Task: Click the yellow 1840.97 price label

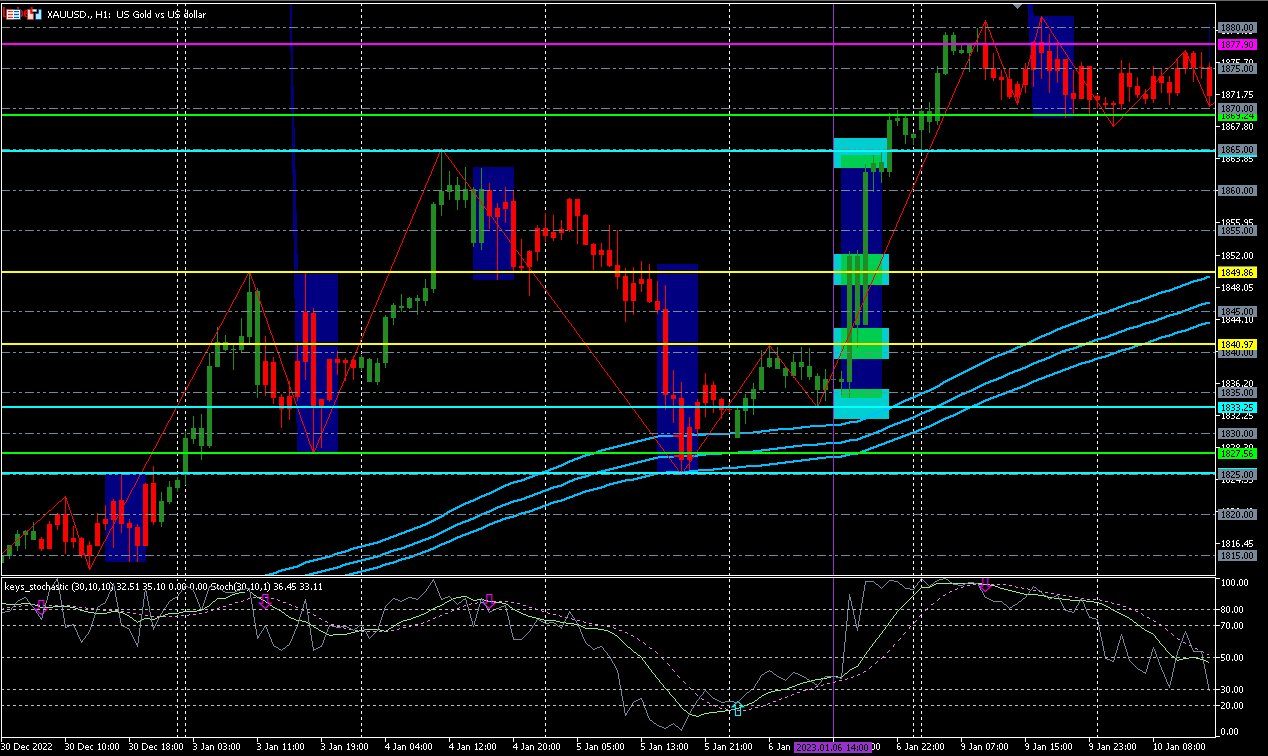Action: 1237,344
